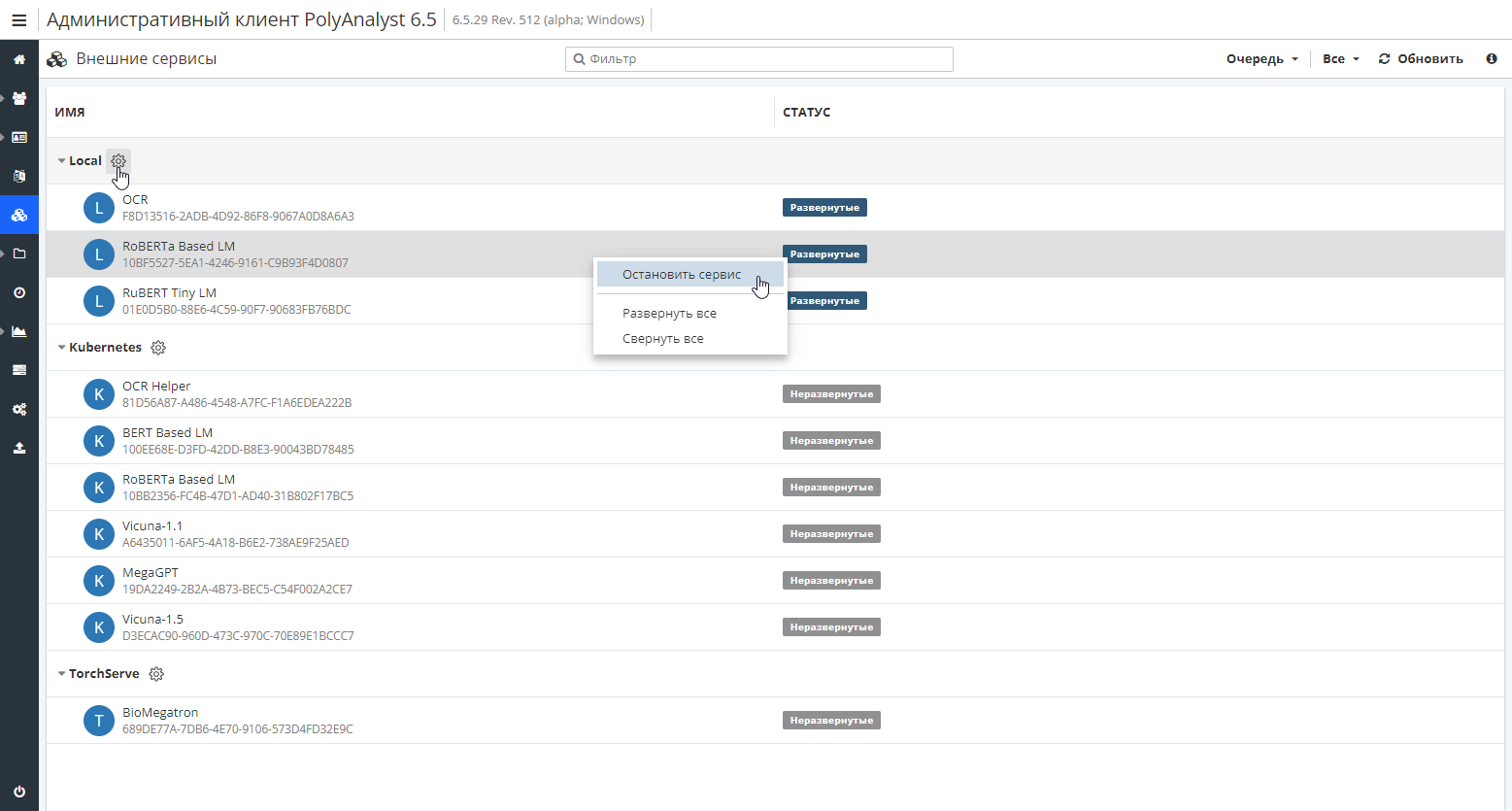Select the BERT Based LM service name

tap(167, 433)
